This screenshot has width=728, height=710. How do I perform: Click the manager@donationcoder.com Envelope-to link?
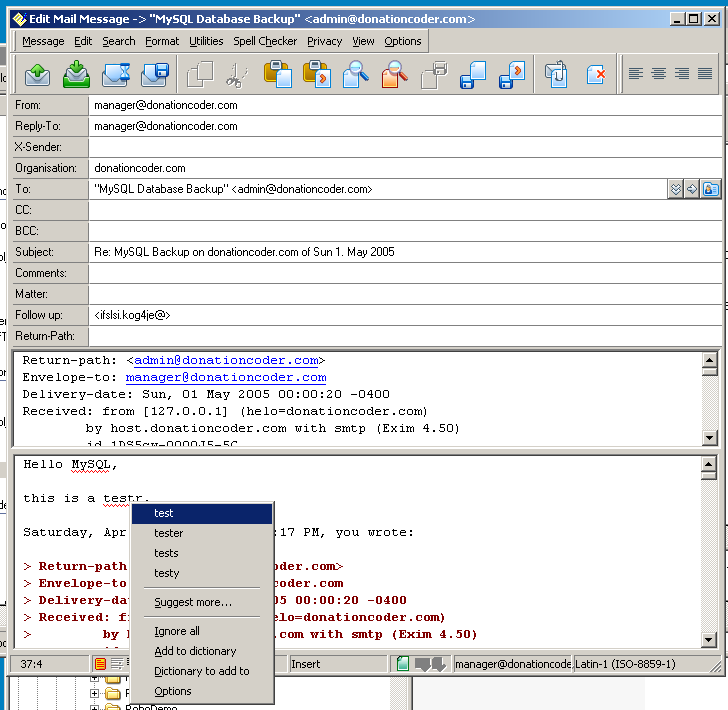(x=226, y=378)
